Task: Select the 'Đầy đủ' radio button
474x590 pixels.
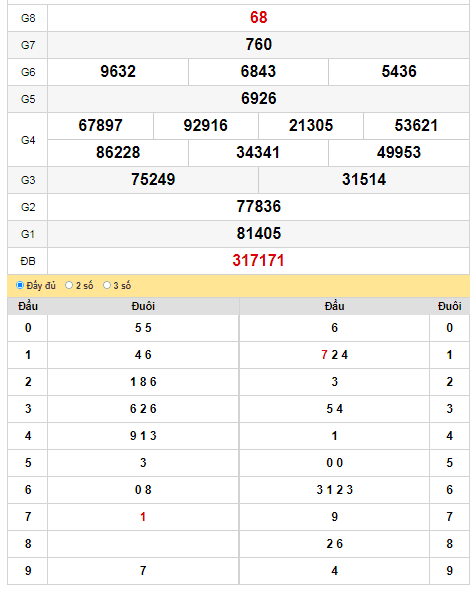Action: point(20,285)
